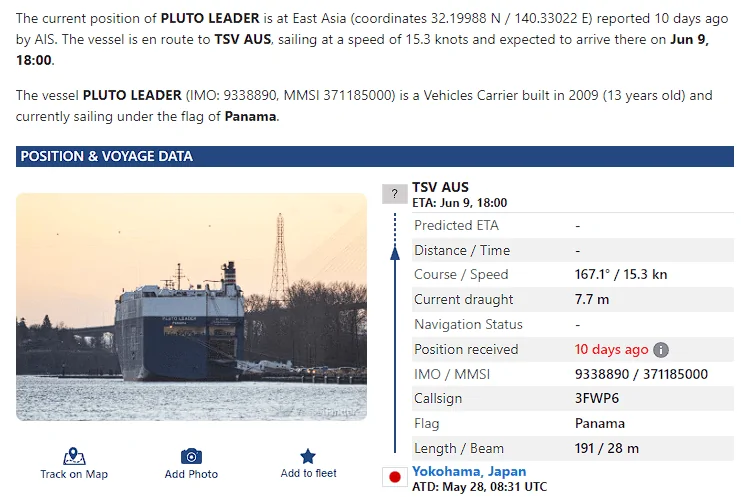Click the Course / Speed row label
The height and width of the screenshot is (497, 741).
tap(461, 274)
